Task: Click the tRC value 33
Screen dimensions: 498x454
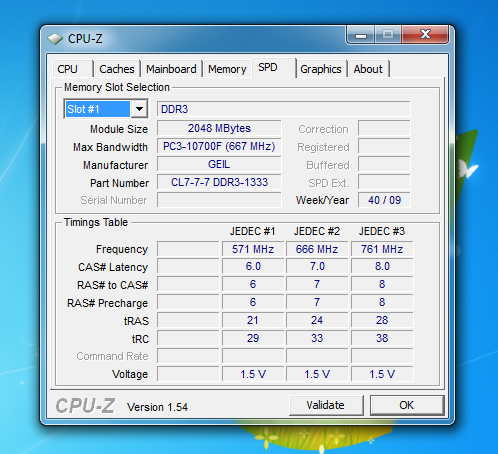Action: click(317, 338)
